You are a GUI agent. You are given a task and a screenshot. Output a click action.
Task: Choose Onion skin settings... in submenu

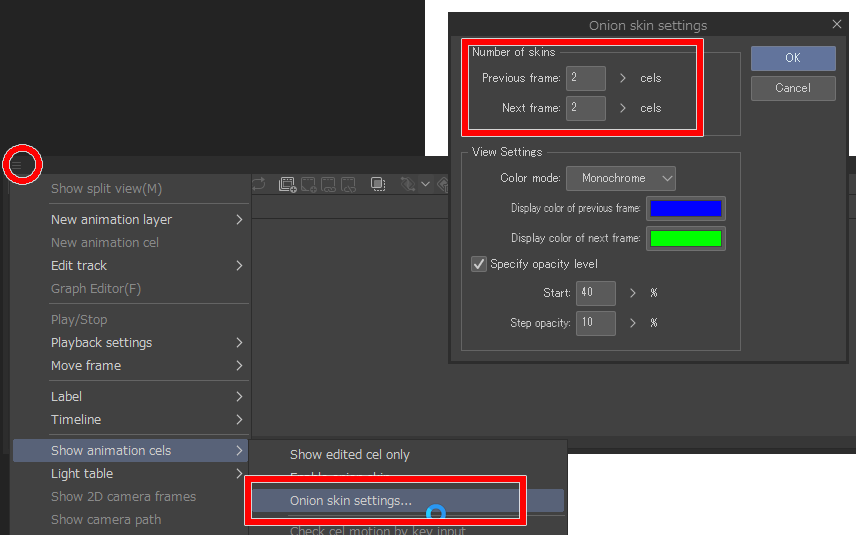tap(408, 501)
